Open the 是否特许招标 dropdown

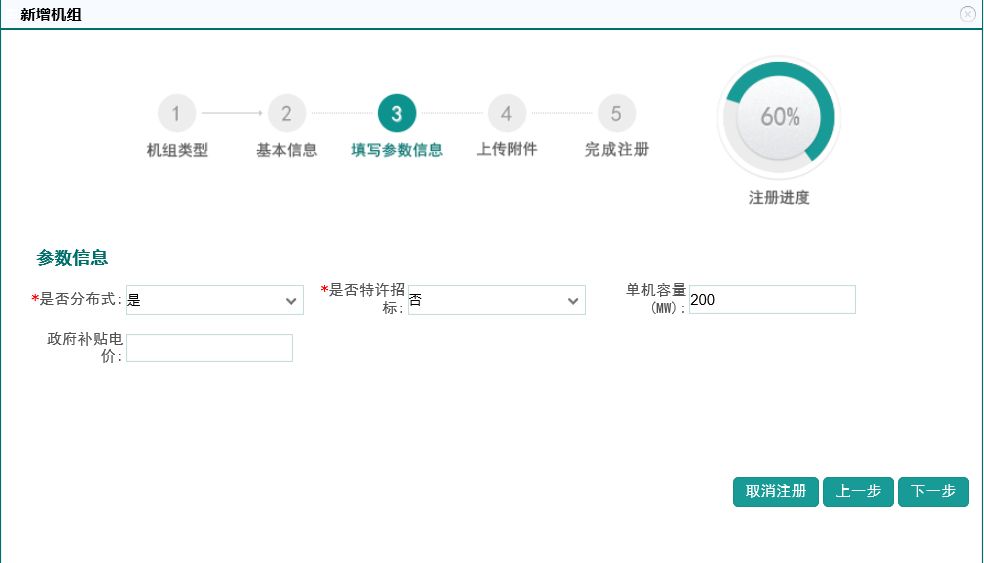coord(497,300)
